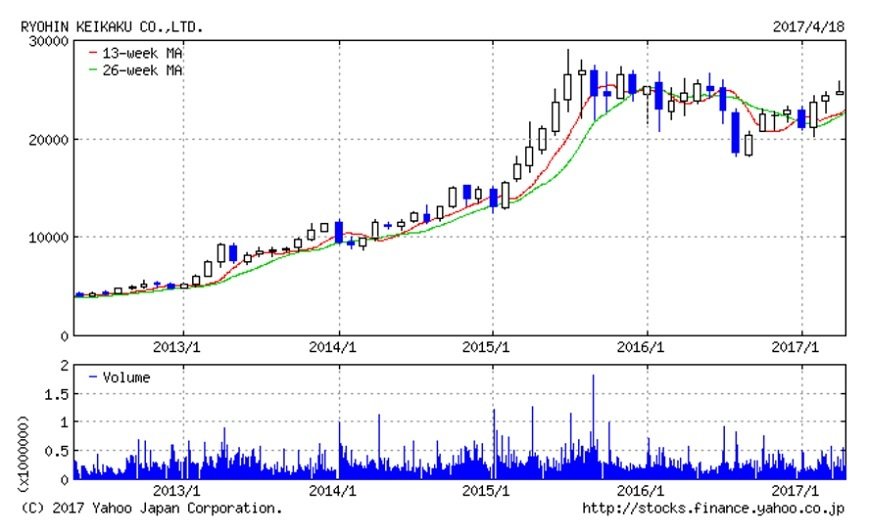Click the green 26-week MA legend line

(x=93, y=70)
